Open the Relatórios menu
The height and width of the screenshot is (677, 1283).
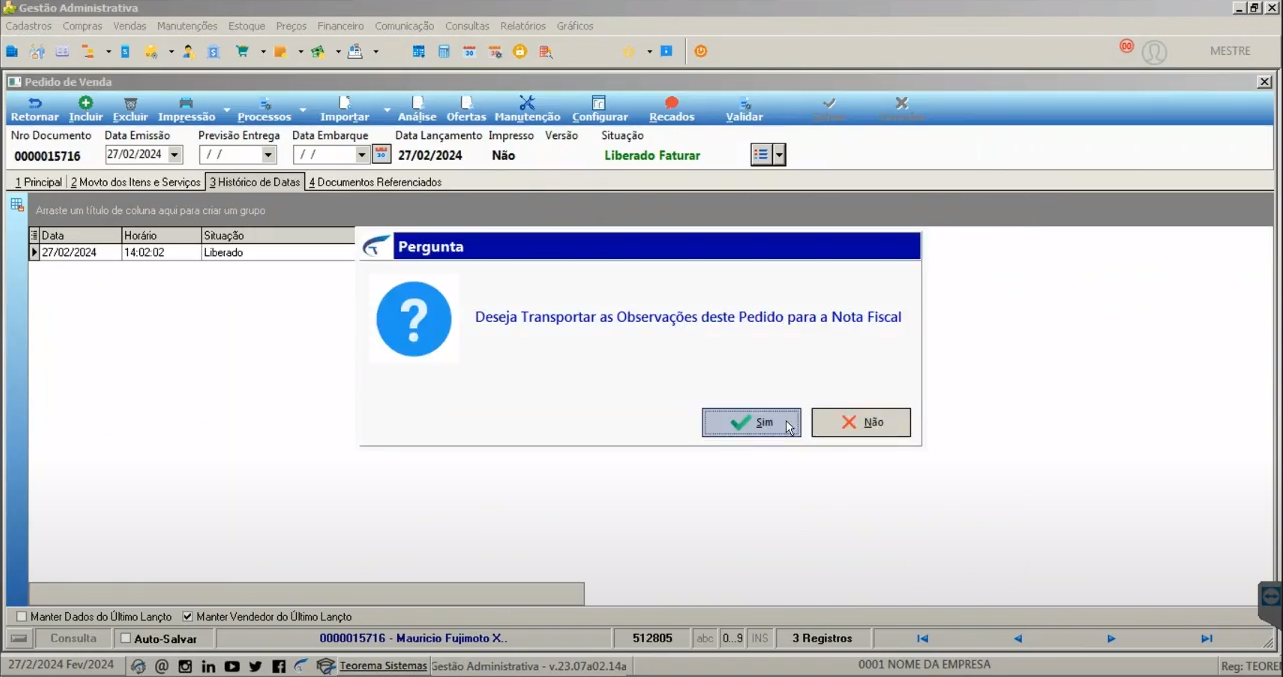[x=523, y=26]
